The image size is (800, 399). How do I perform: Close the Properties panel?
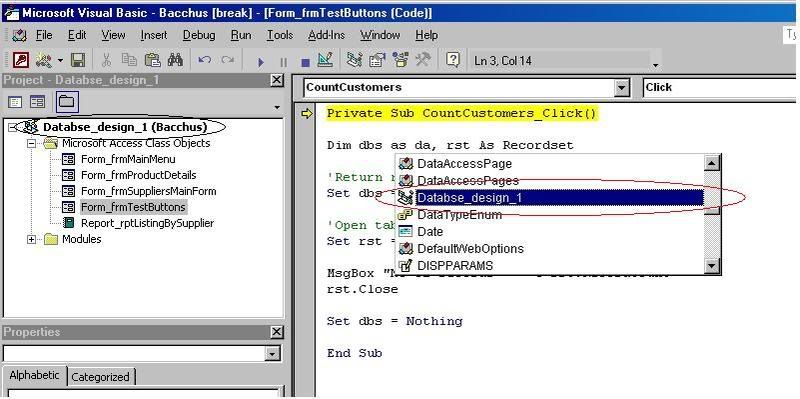(277, 332)
